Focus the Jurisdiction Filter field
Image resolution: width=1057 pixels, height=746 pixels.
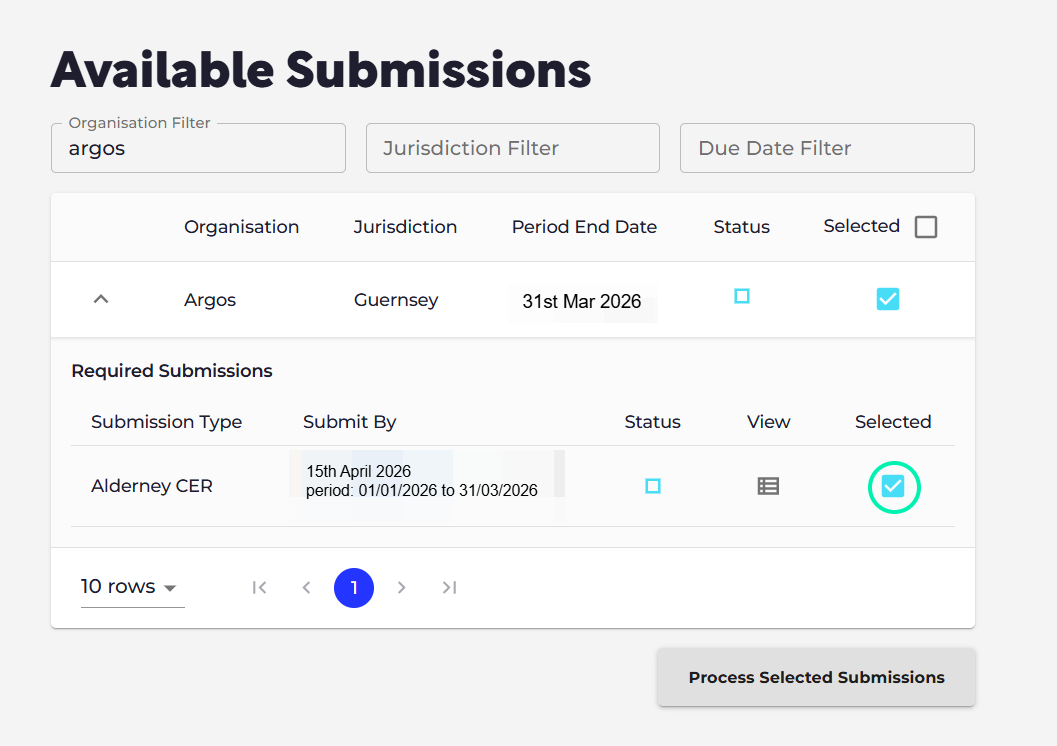click(x=513, y=148)
